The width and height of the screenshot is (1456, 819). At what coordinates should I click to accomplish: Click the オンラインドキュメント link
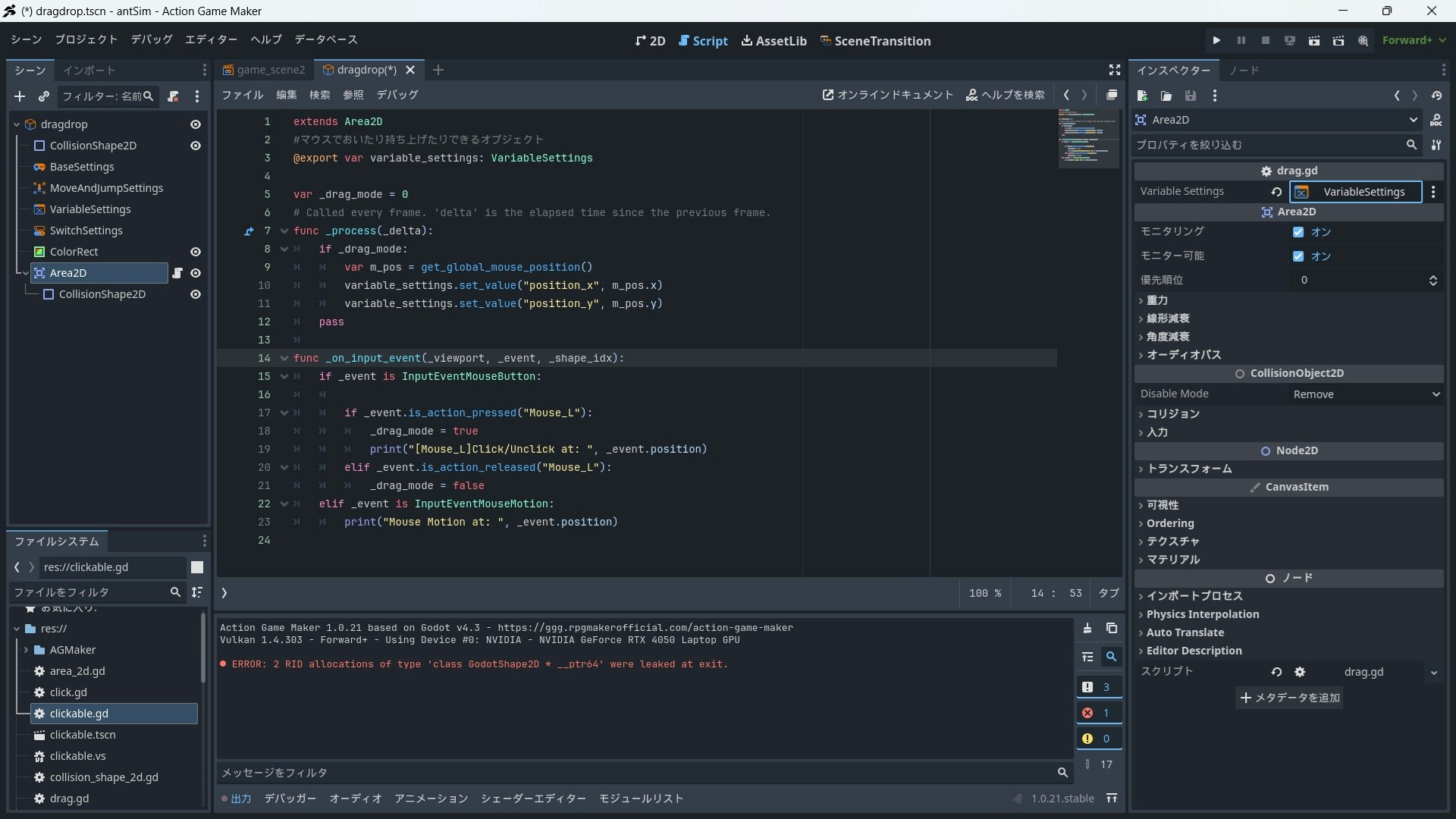(x=887, y=95)
